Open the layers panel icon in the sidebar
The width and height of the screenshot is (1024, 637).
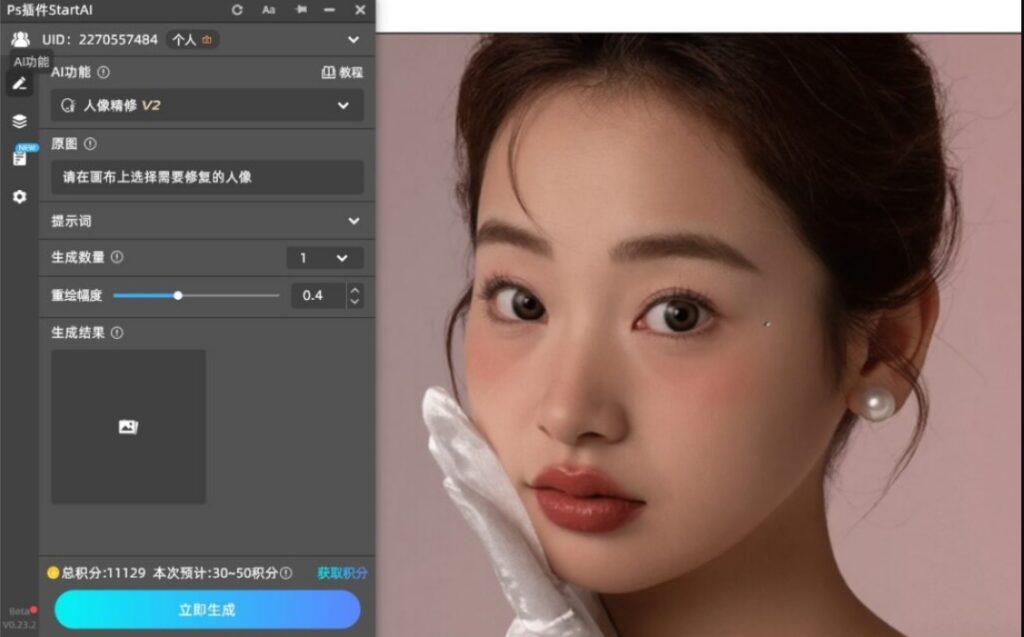tap(17, 122)
